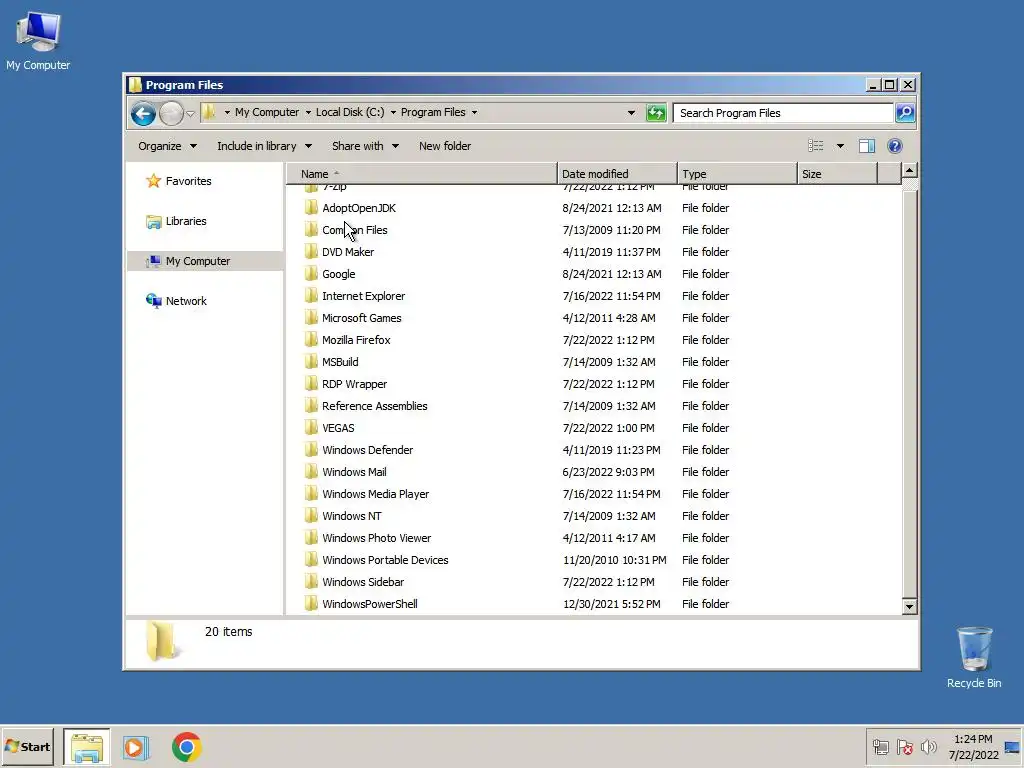
Task: Click the scrollbar up arrow
Action: point(909,171)
